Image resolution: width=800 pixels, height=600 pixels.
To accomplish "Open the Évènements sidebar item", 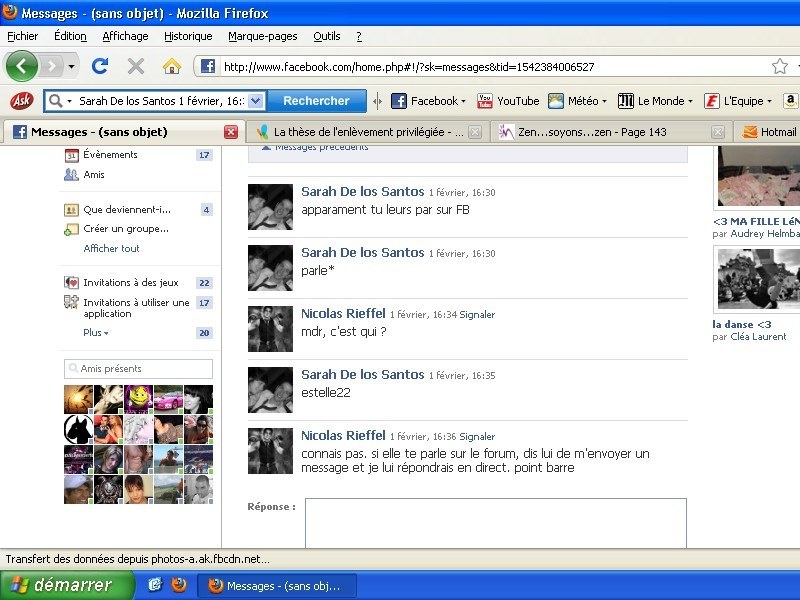I will coord(110,155).
